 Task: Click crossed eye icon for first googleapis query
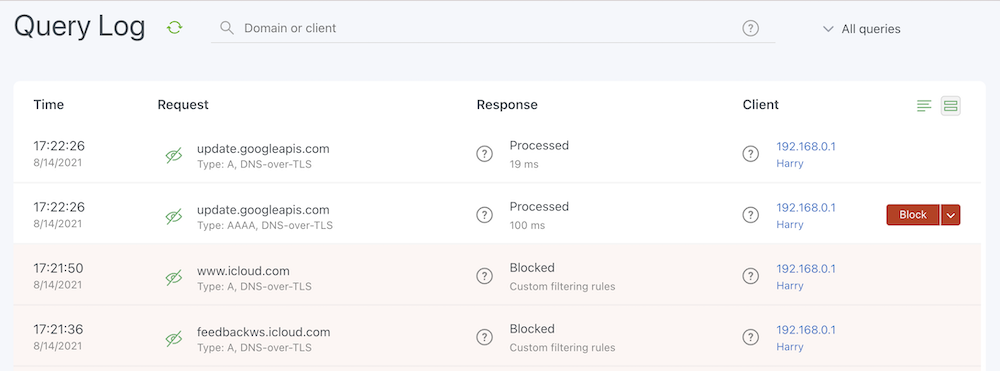pos(173,155)
